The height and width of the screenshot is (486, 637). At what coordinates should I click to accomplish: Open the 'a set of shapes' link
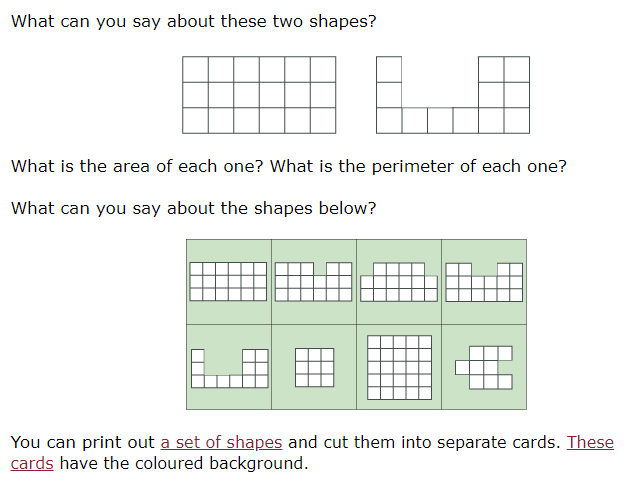click(x=221, y=442)
